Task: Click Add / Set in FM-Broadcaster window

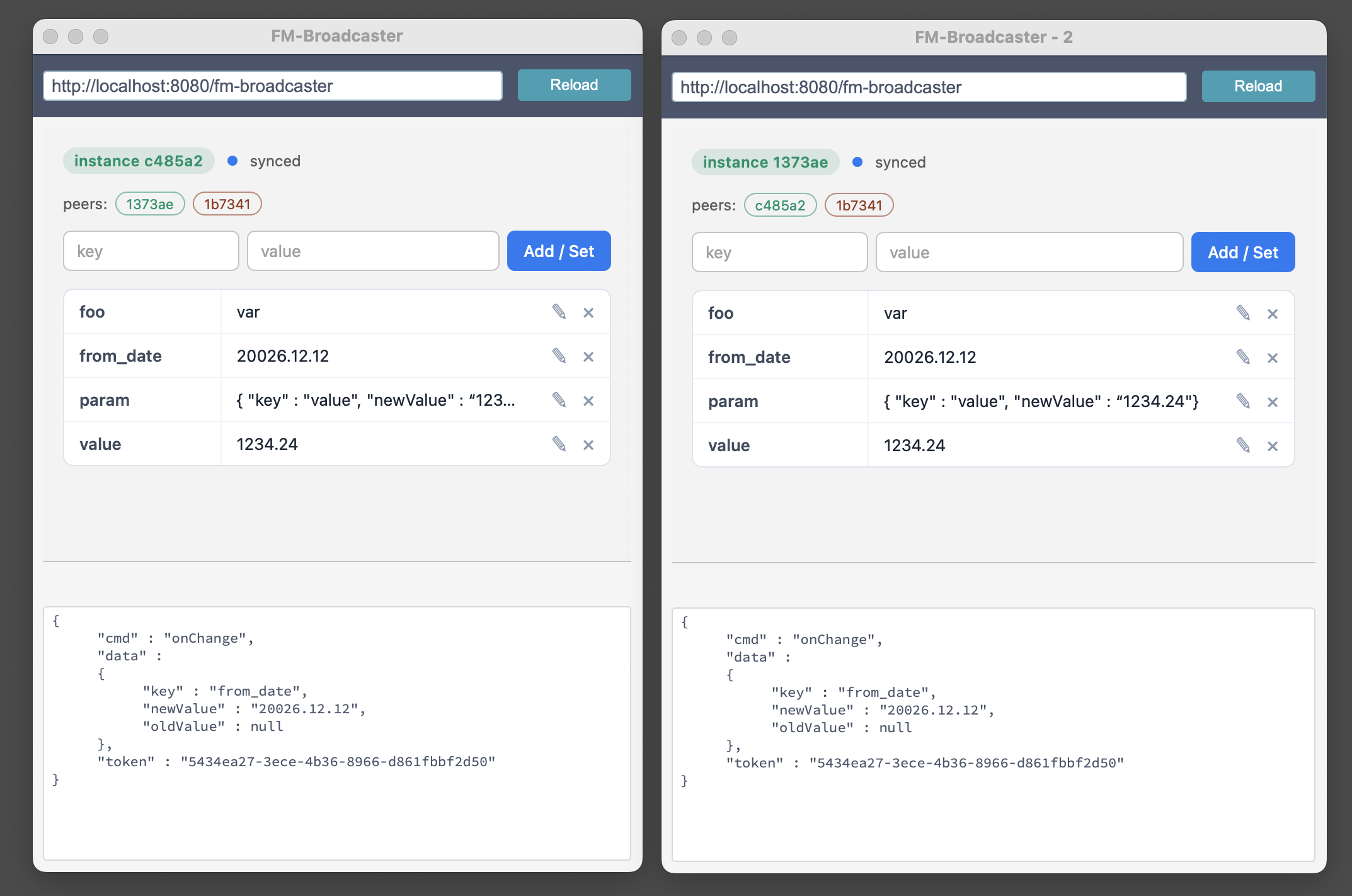Action: 559,251
